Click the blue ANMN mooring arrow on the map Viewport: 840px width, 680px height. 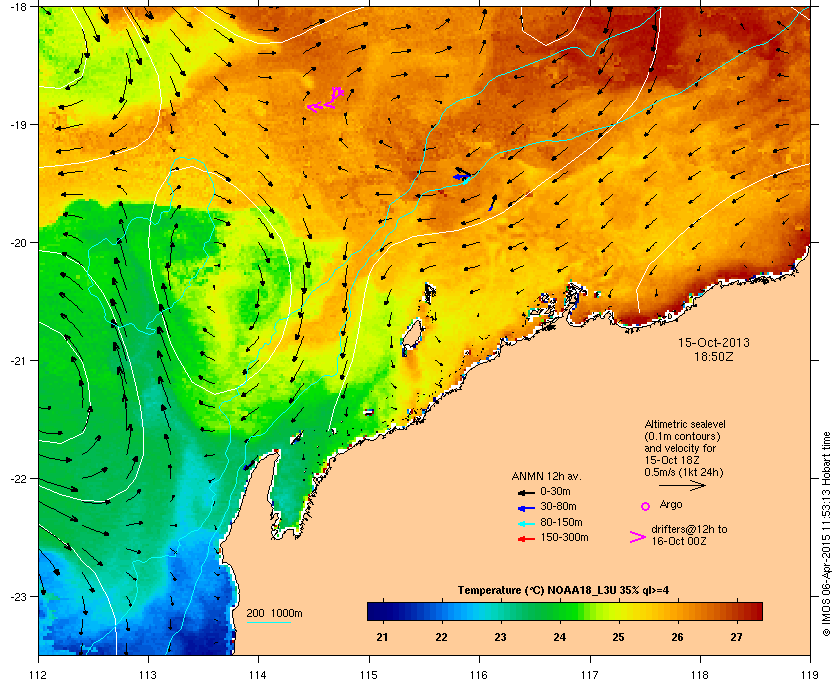[x=462, y=175]
